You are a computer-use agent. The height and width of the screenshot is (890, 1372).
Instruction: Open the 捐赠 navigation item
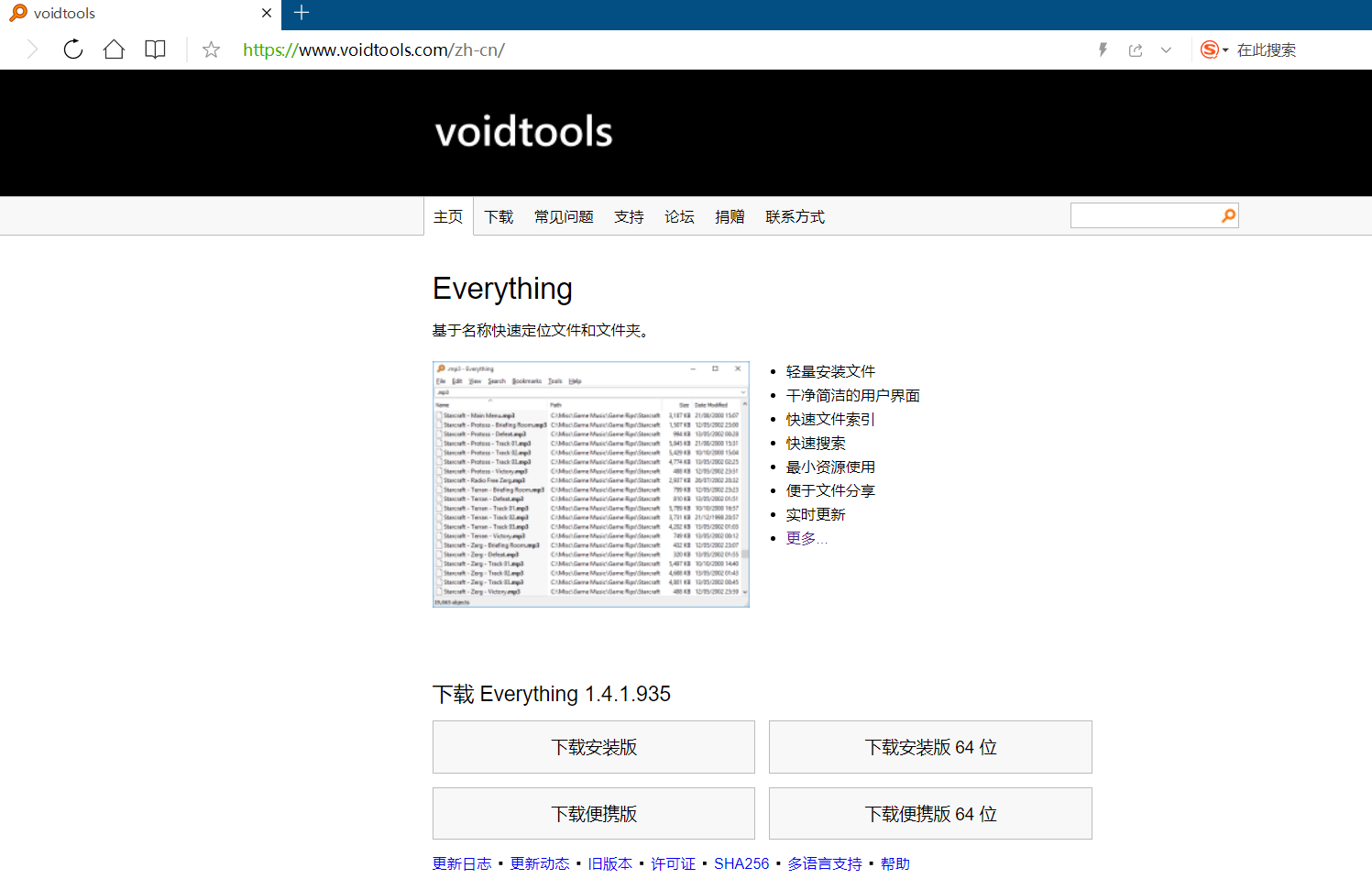point(730,216)
